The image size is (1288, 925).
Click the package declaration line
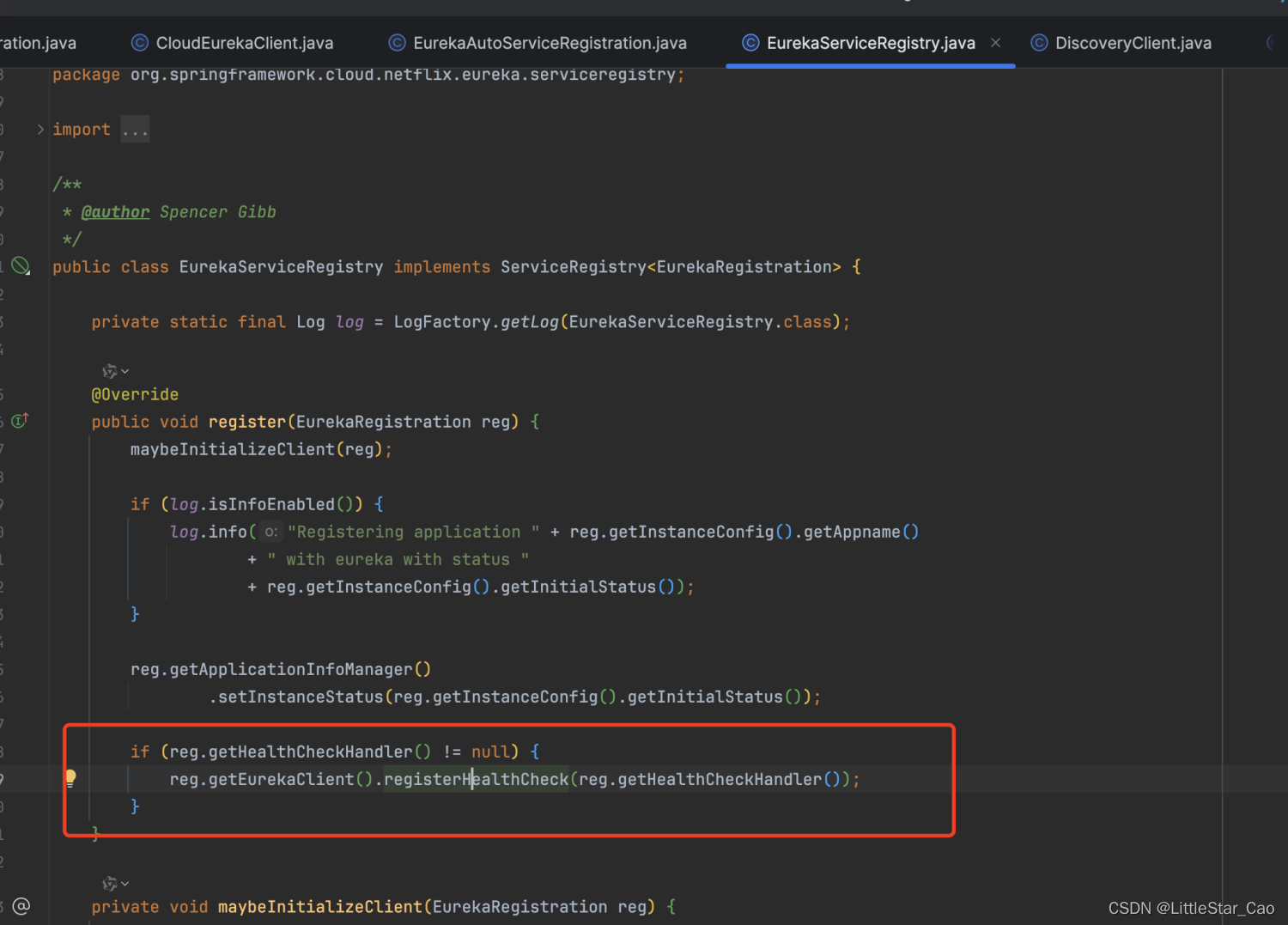(369, 76)
